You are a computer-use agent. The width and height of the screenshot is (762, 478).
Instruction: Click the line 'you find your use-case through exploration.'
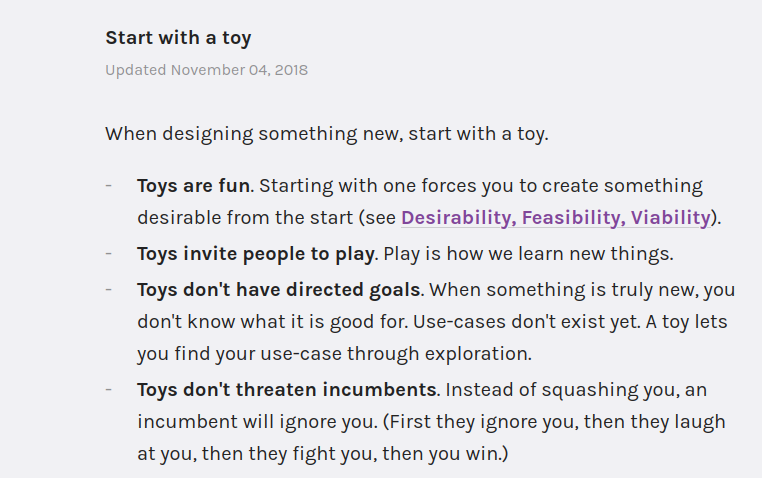tap(334, 354)
